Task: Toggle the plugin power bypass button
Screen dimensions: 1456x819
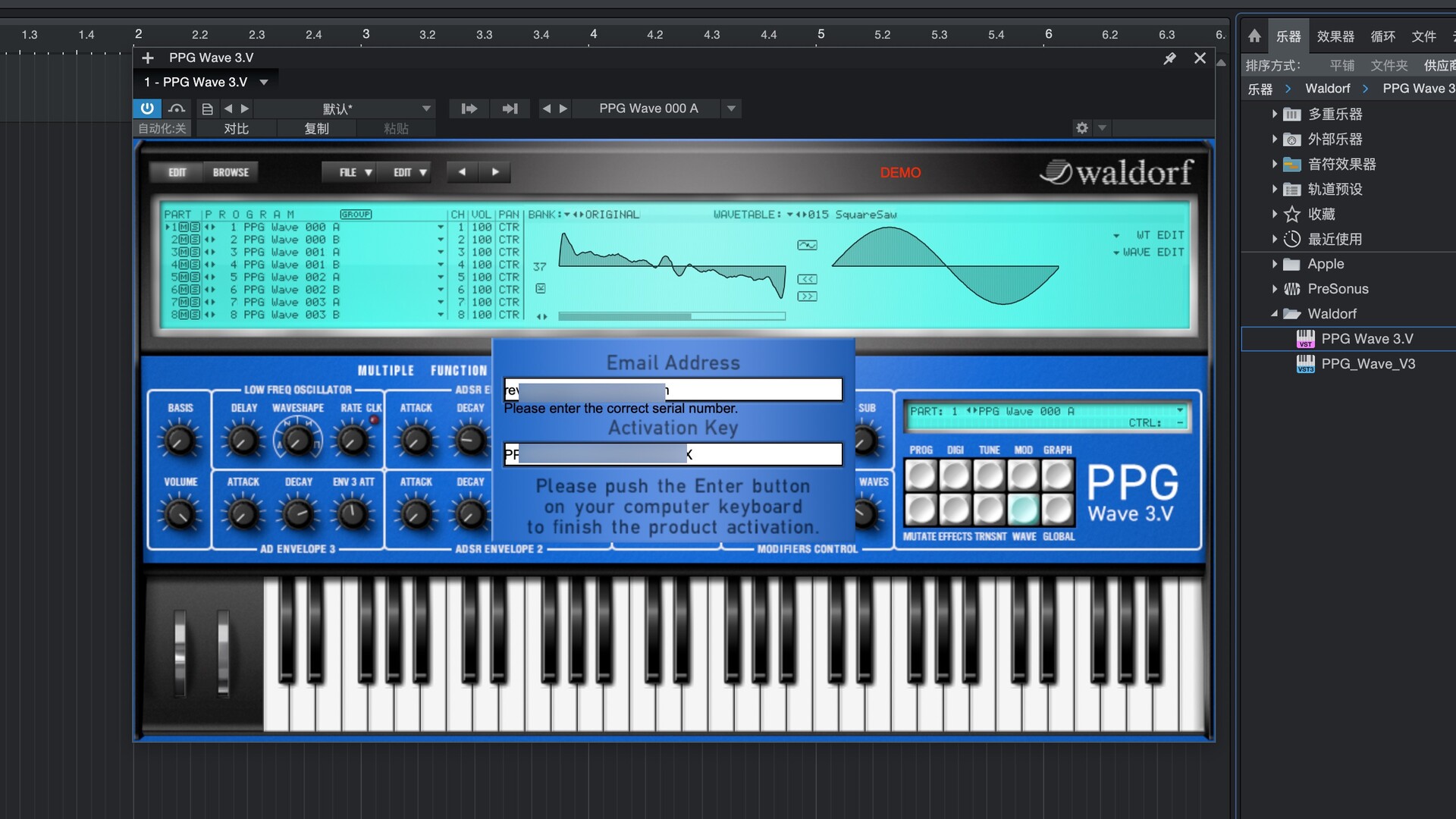Action: coord(147,108)
